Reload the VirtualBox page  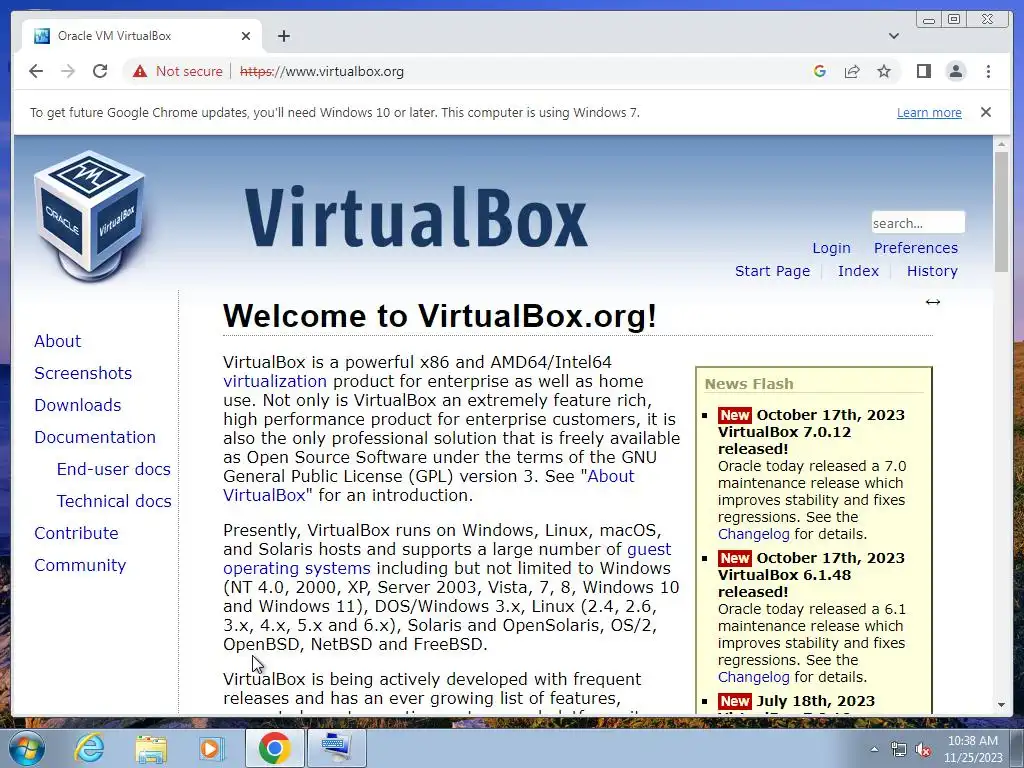(100, 71)
